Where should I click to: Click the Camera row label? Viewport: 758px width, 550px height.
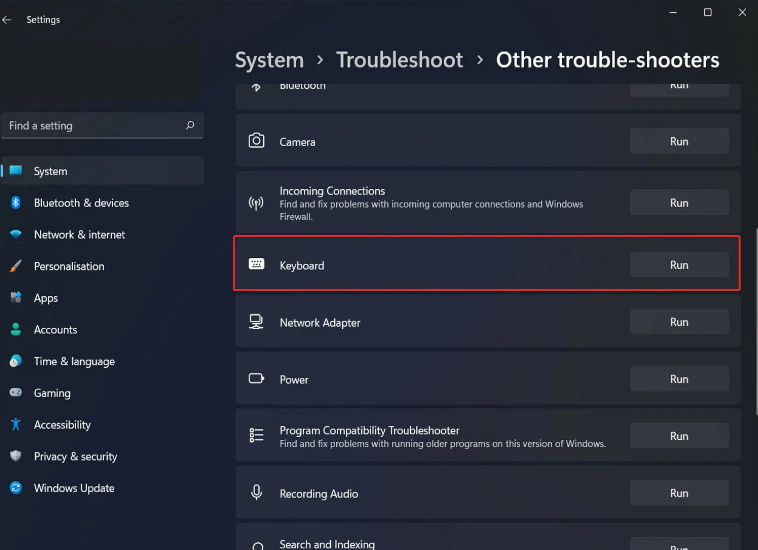coord(297,142)
